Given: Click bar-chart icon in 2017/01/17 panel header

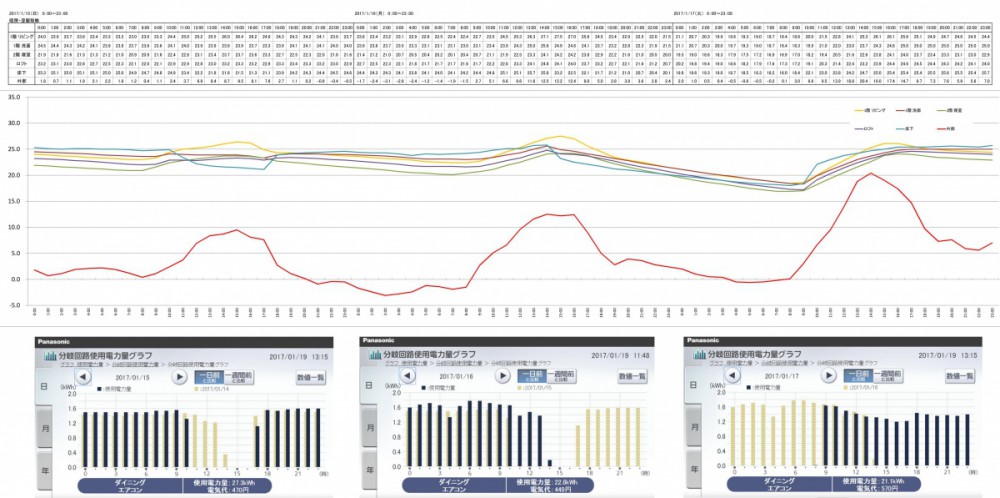Looking at the screenshot, I should (698, 355).
